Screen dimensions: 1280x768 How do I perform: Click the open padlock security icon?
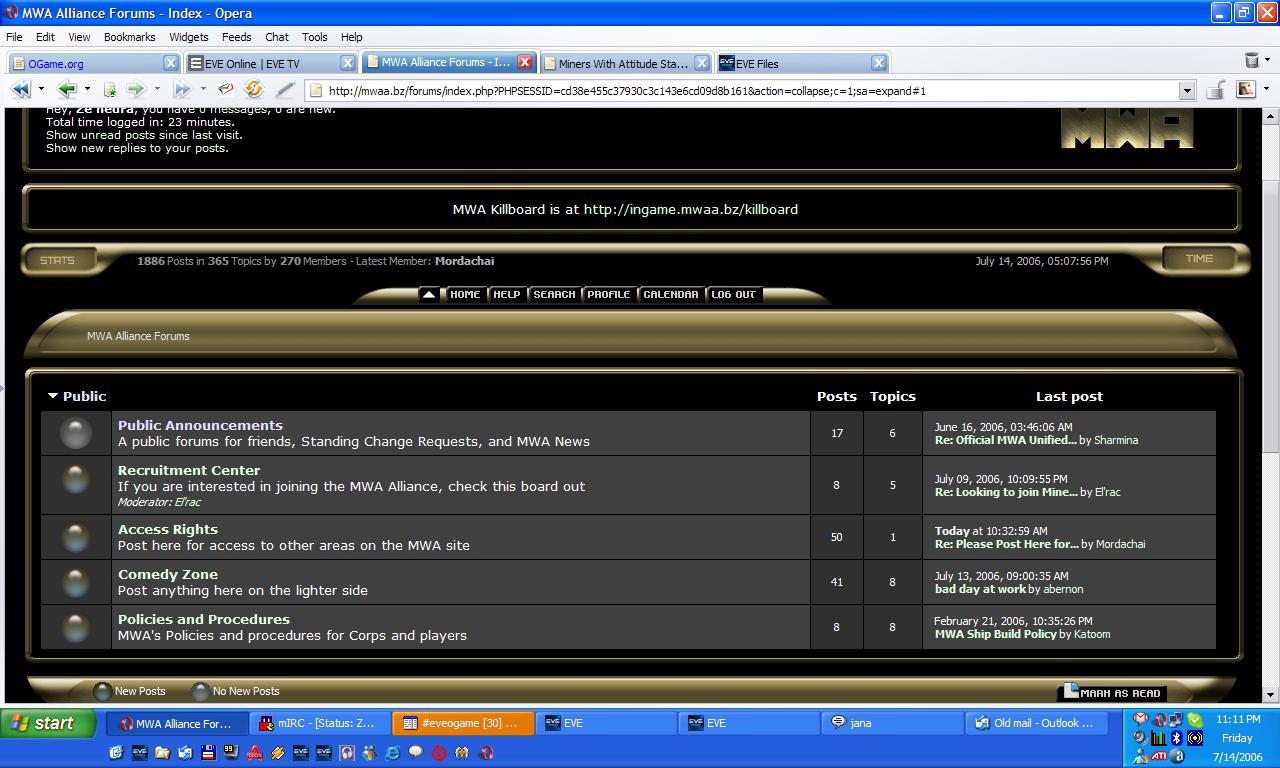1215,90
